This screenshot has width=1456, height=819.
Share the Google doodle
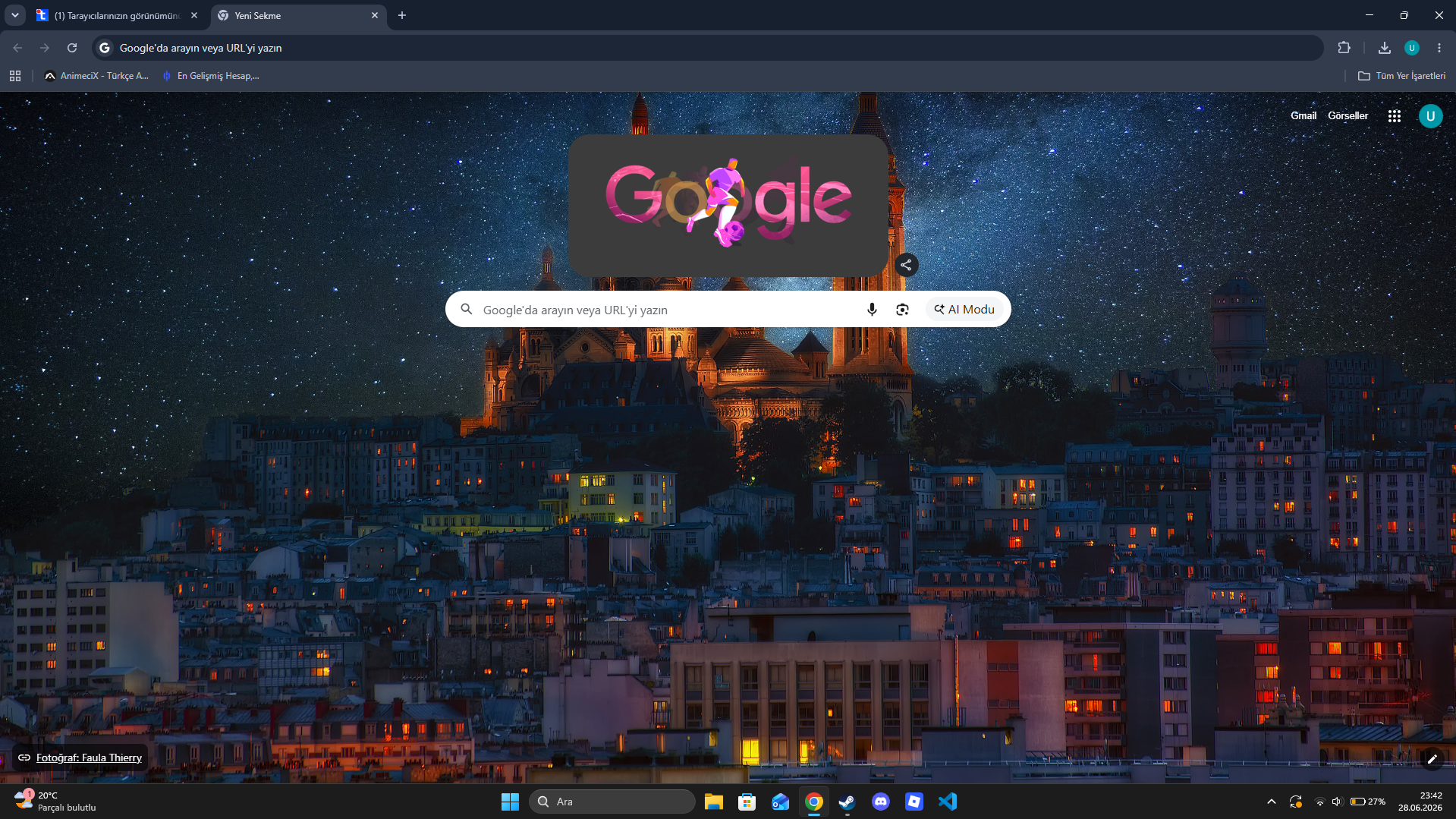pyautogui.click(x=906, y=265)
